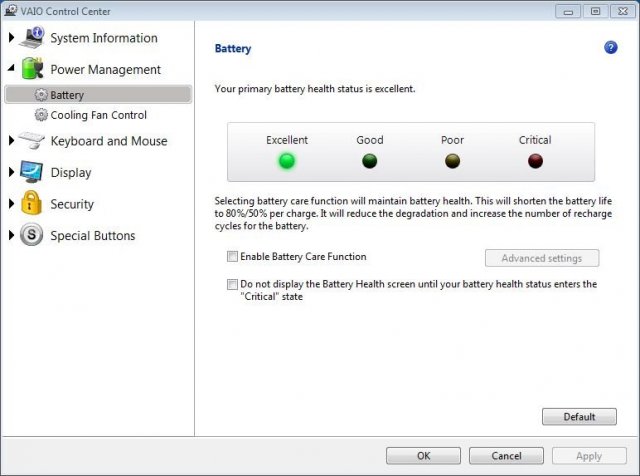The image size is (640, 476).
Task: Open help with the blue question mark icon
Action: (611, 48)
